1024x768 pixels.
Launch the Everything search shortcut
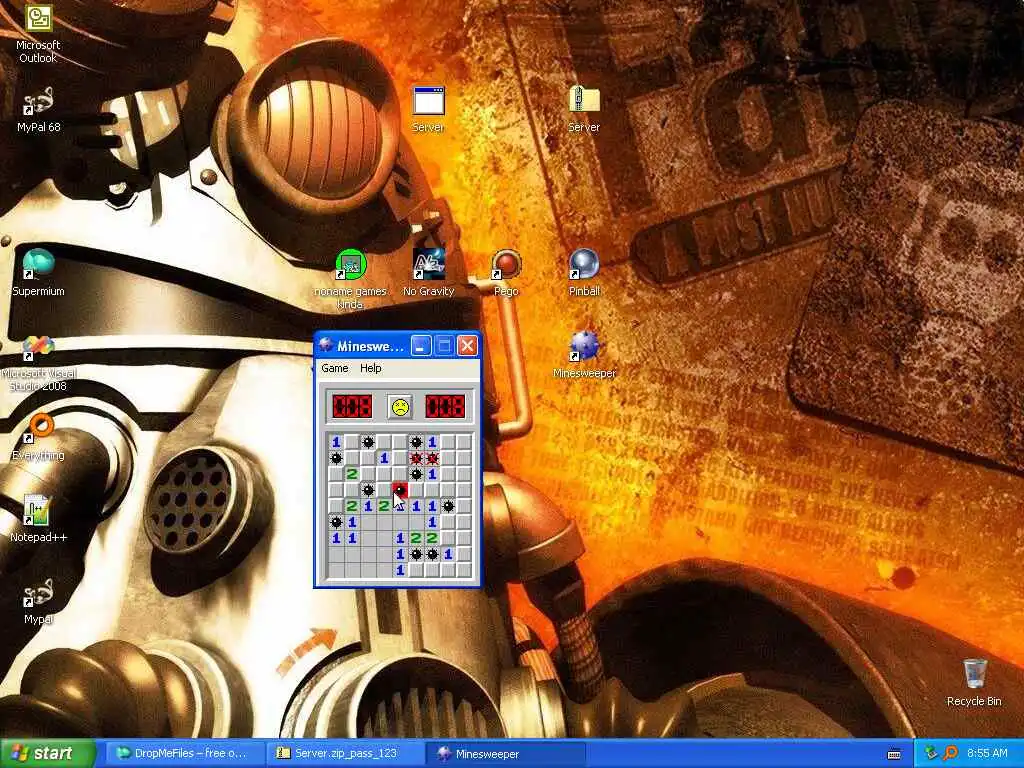pos(38,437)
